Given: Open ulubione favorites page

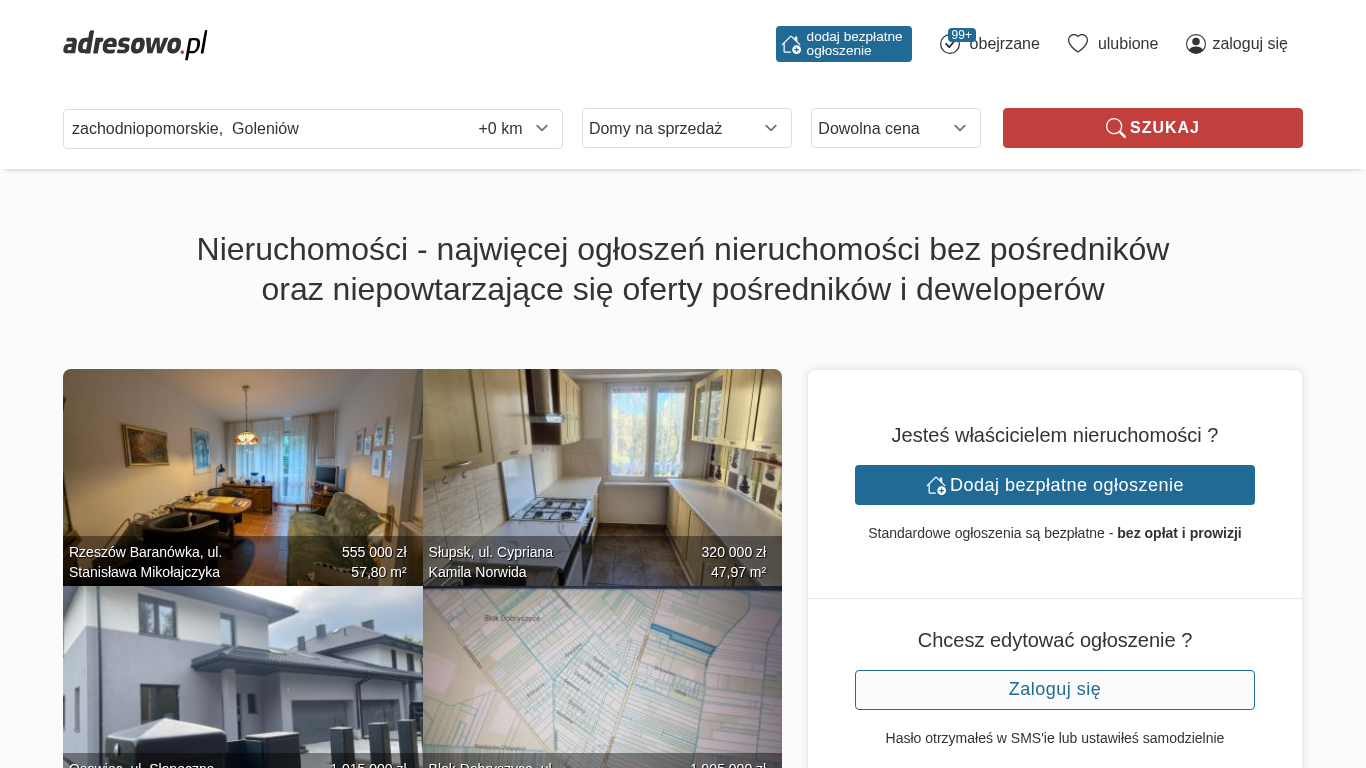Looking at the screenshot, I should (x=1127, y=44).
